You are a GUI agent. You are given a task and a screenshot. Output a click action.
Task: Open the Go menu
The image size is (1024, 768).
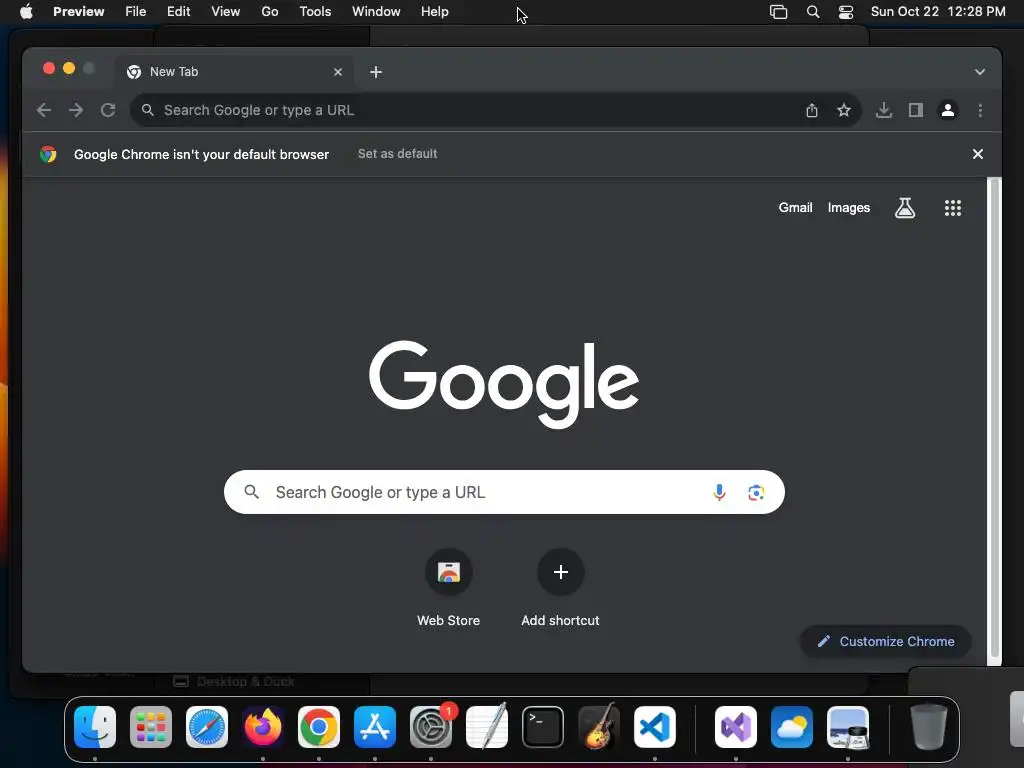pyautogui.click(x=270, y=12)
